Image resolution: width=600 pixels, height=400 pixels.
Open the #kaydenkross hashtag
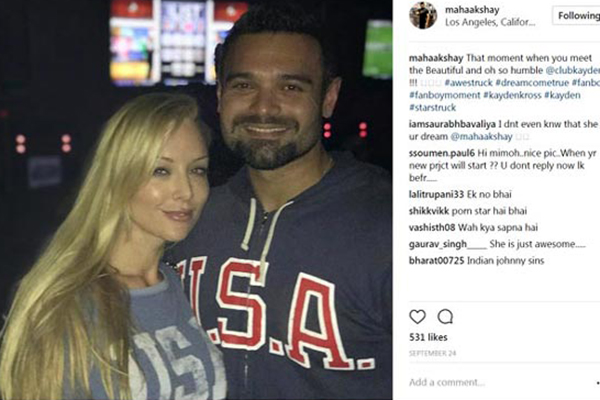512,95
